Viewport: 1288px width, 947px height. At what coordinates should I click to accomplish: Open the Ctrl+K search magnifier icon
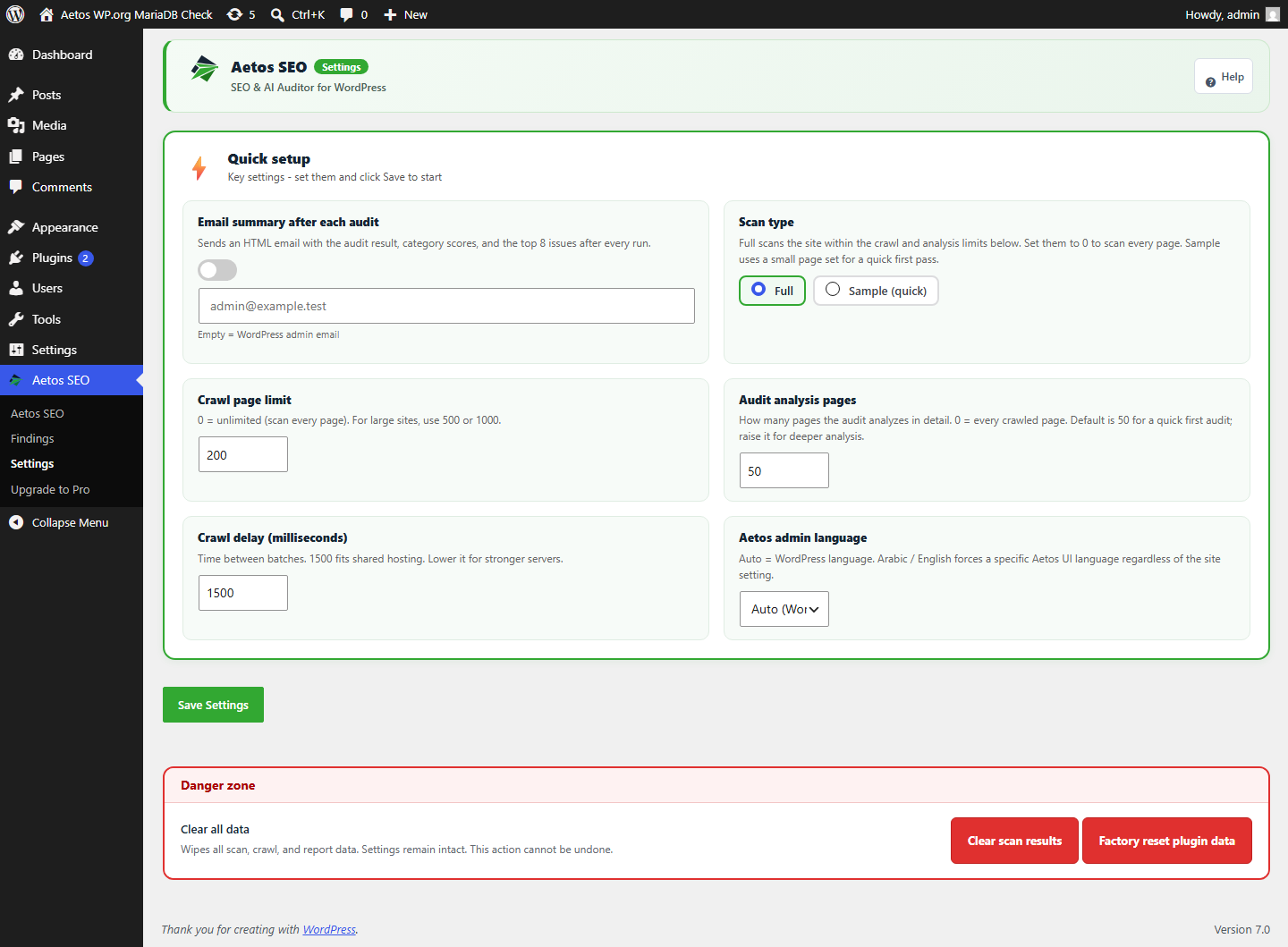coord(278,14)
